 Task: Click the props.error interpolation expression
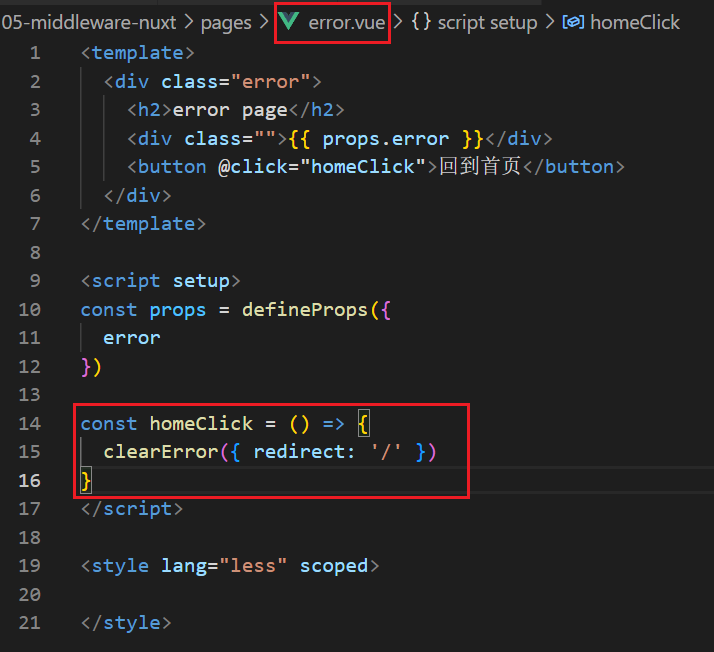point(386,139)
